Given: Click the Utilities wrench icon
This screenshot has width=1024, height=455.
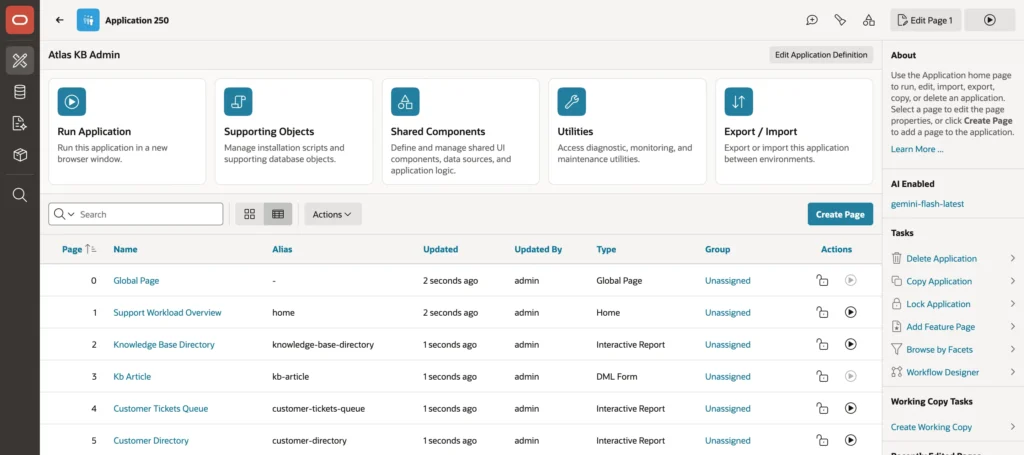Looking at the screenshot, I should [571, 102].
